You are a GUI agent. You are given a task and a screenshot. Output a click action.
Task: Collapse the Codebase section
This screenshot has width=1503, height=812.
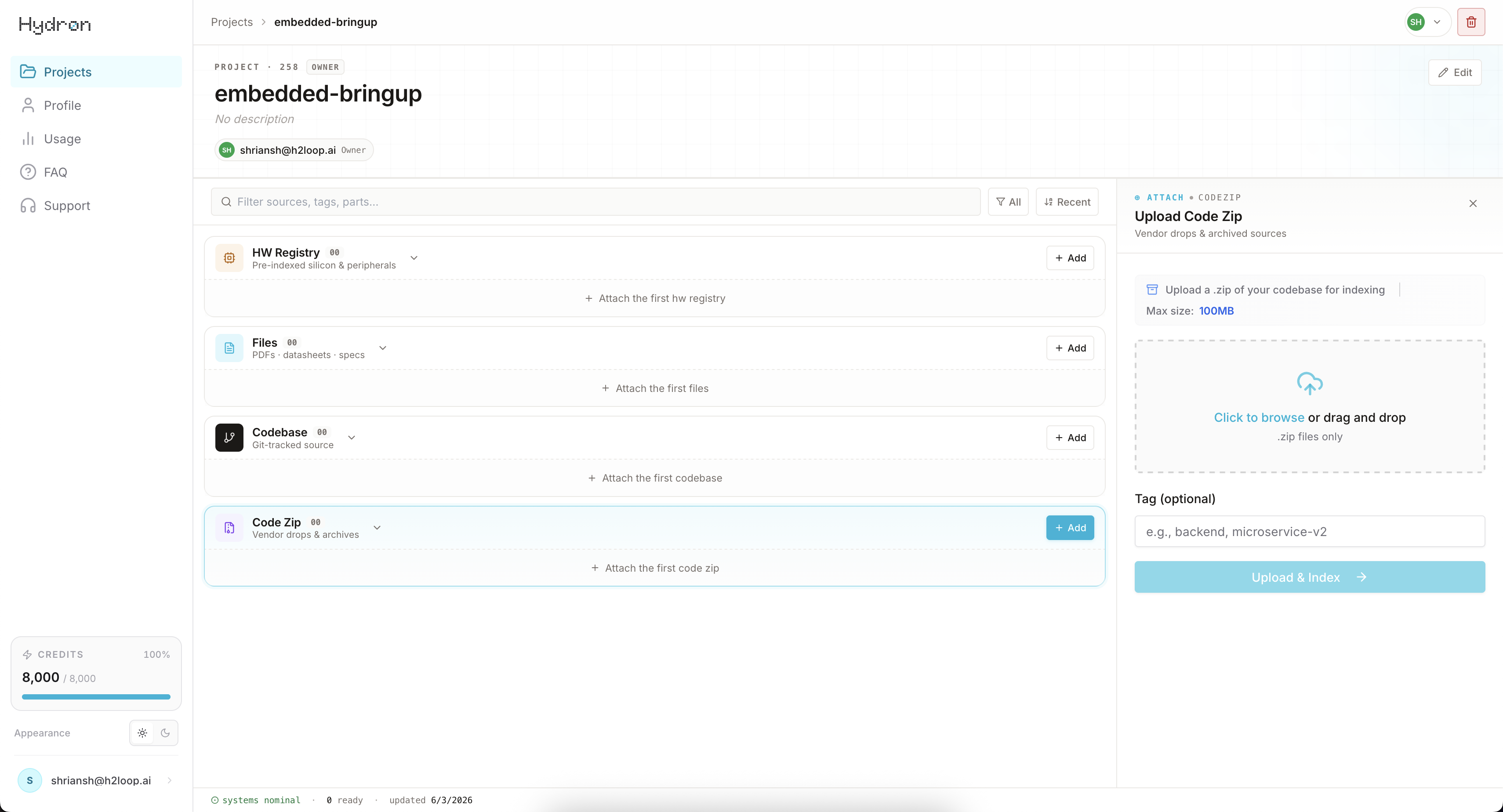pos(351,438)
